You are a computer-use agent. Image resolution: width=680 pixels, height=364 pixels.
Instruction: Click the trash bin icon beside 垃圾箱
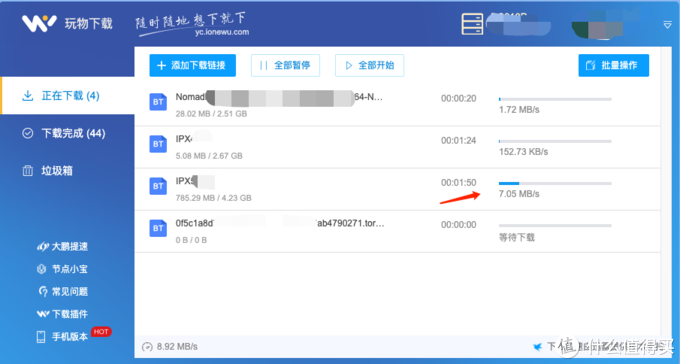point(27,171)
